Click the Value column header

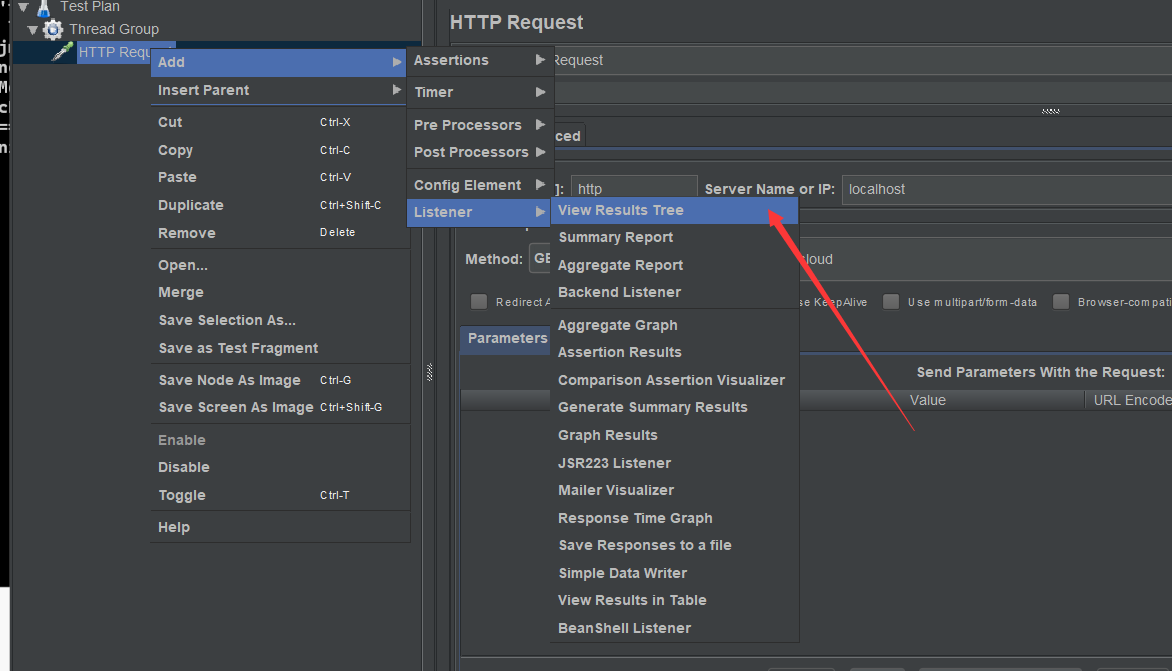[x=927, y=400]
